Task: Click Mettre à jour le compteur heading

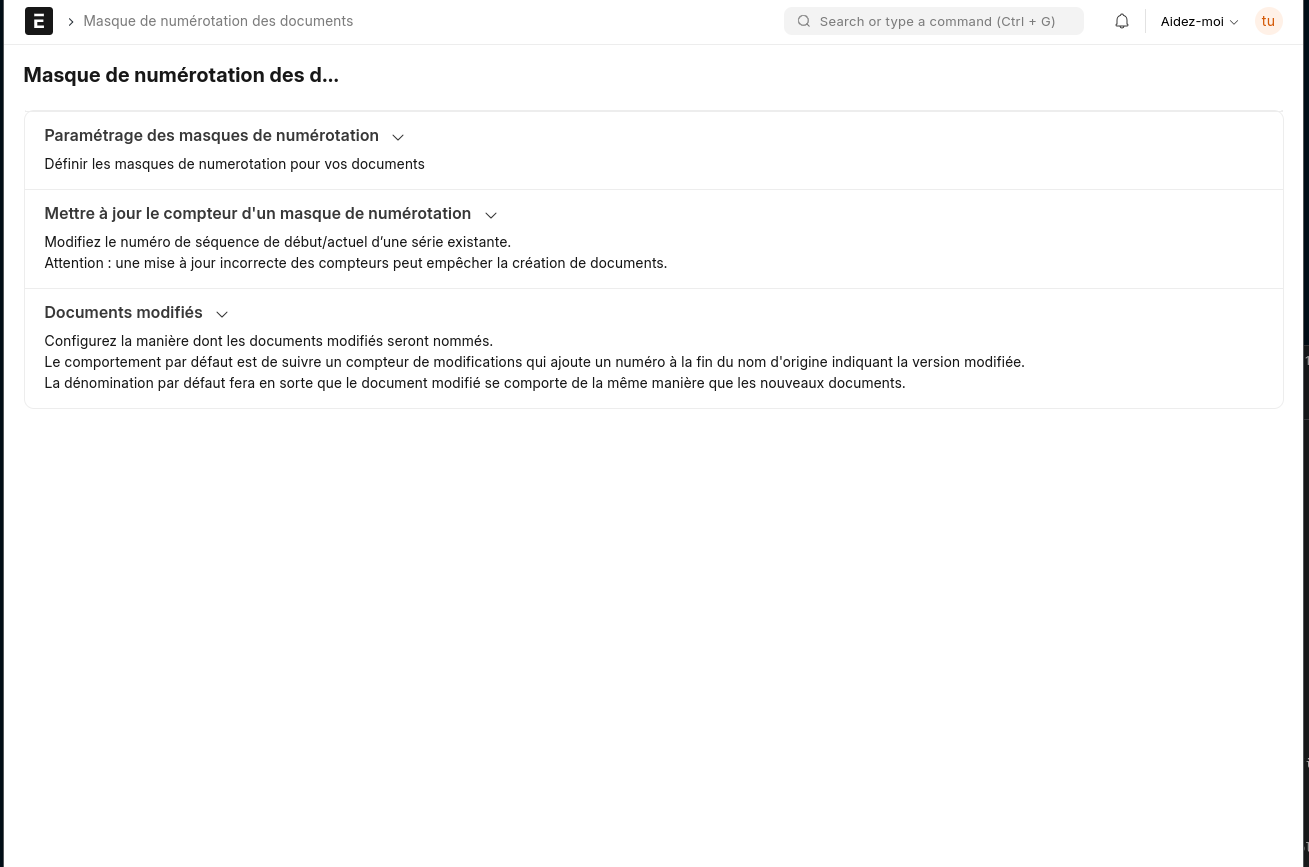Action: click(x=258, y=213)
